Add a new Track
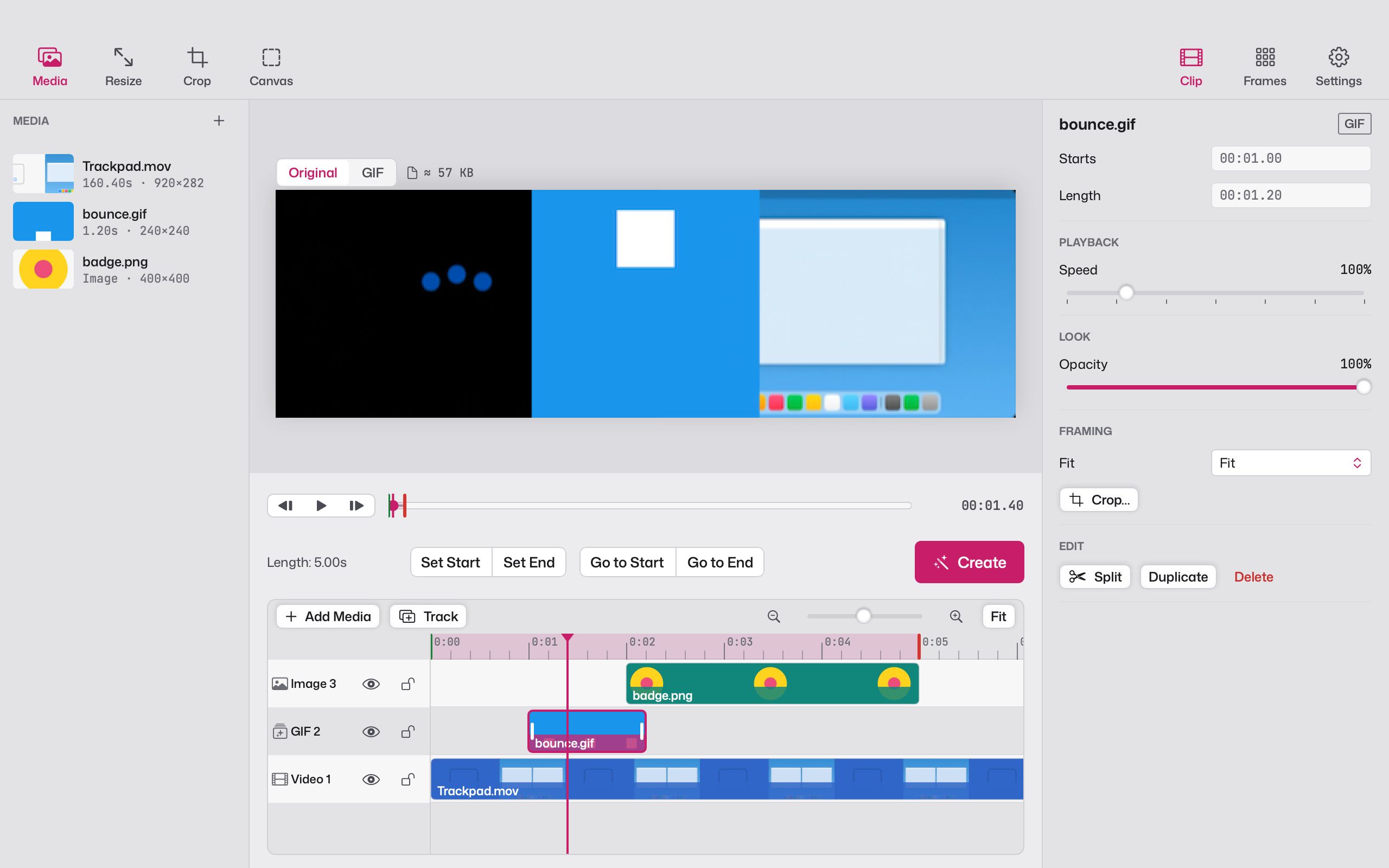 click(428, 616)
